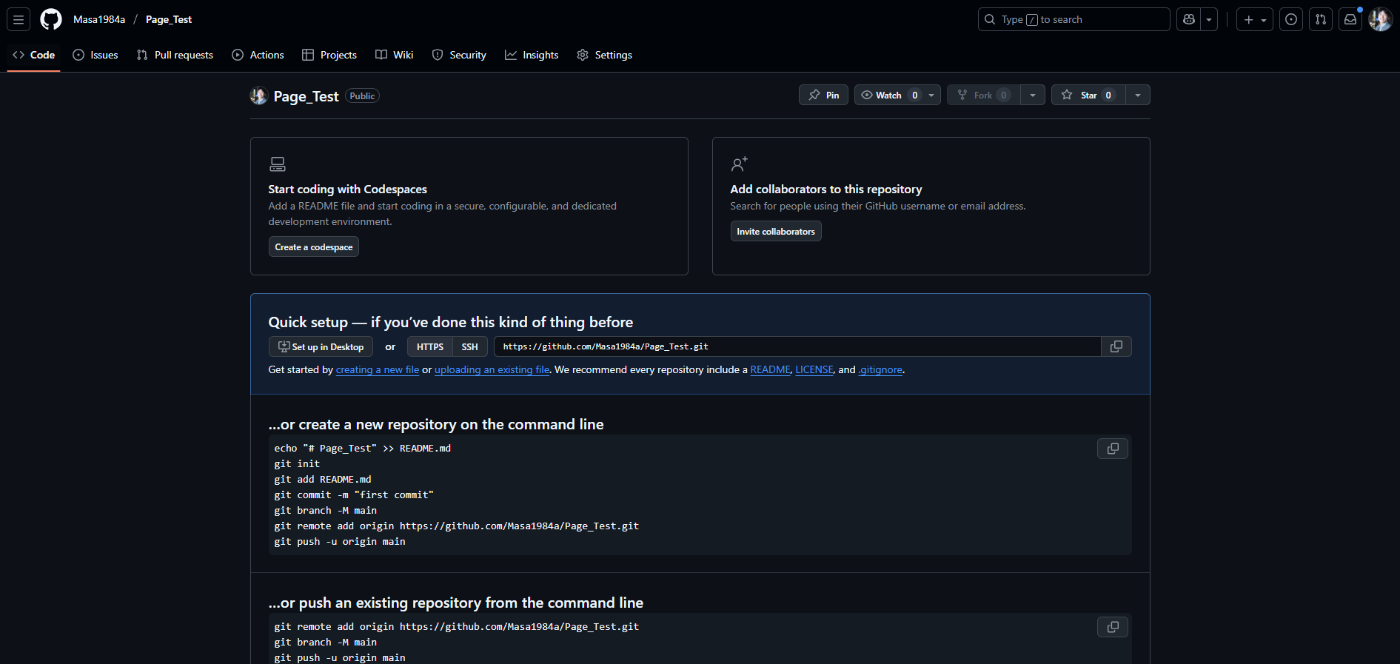Copy the push existing repository commands
The width and height of the screenshot is (1400, 664).
[1112, 627]
